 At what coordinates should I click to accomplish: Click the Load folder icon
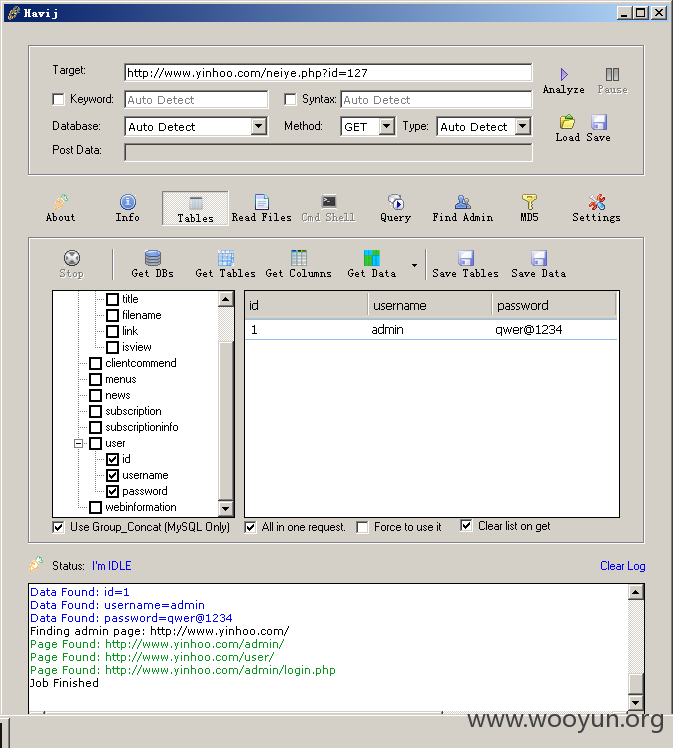[x=567, y=122]
